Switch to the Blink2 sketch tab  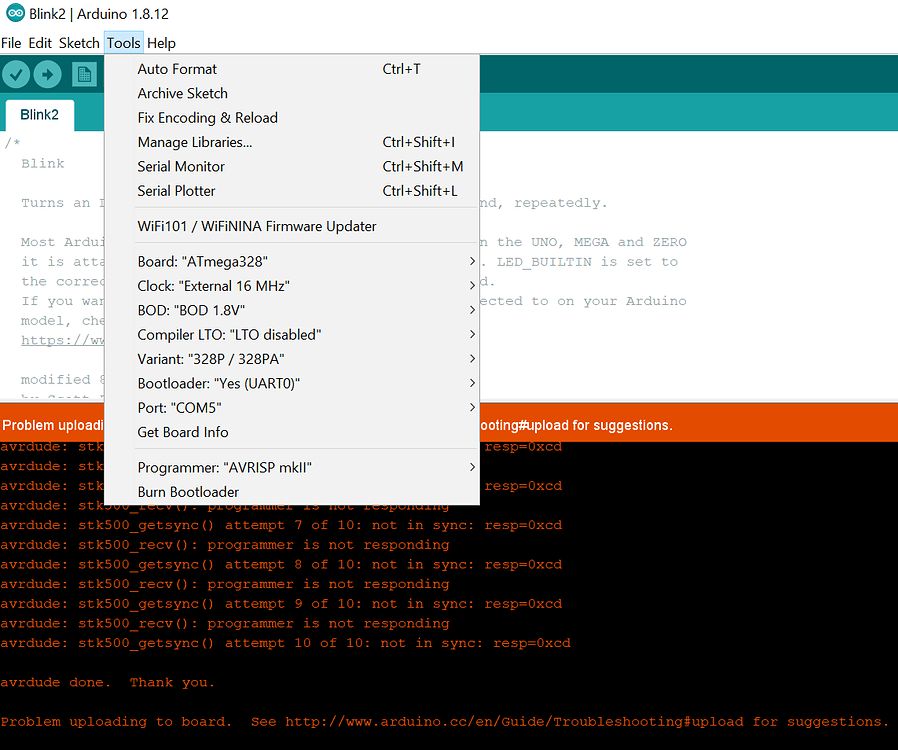pyautogui.click(x=39, y=113)
